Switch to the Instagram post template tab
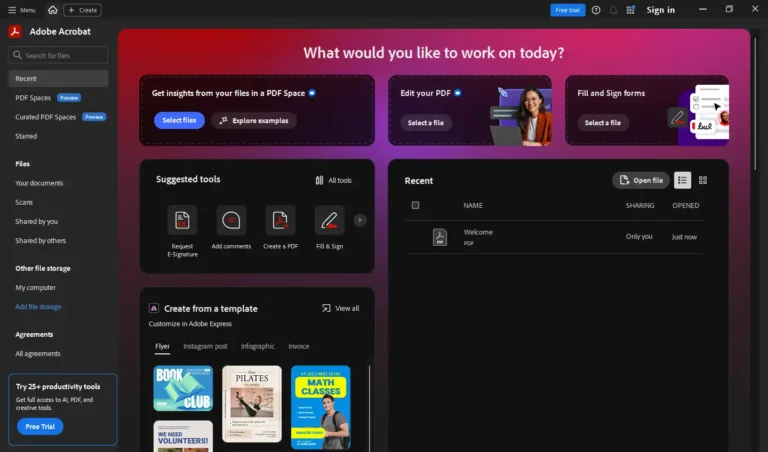The width and height of the screenshot is (768, 452). (x=205, y=346)
